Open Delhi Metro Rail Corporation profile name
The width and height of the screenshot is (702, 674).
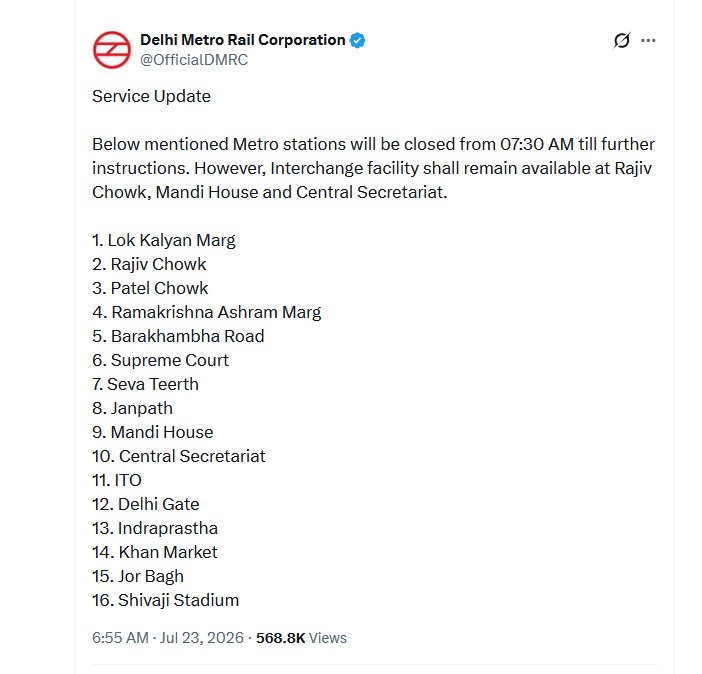click(x=243, y=40)
